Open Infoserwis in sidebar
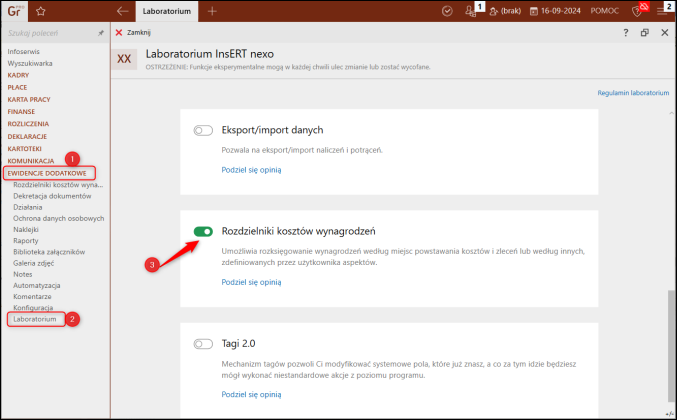 click(x=23, y=51)
